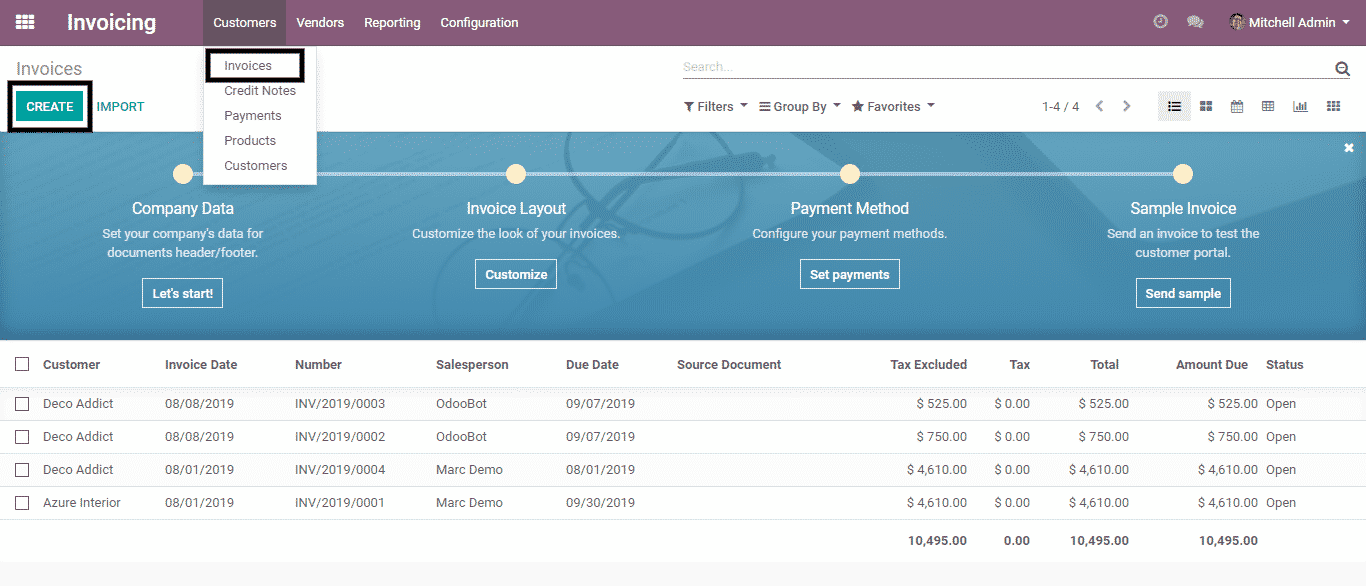Open the activities clock icon
The height and width of the screenshot is (586, 1366).
click(1160, 22)
